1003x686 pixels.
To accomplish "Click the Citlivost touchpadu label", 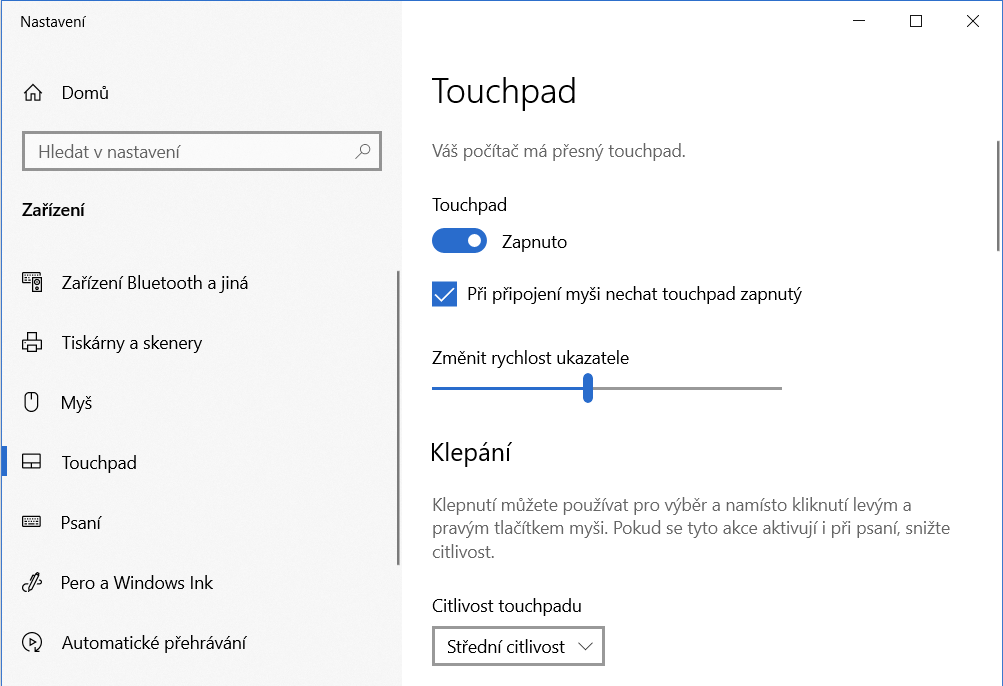I will tap(507, 605).
